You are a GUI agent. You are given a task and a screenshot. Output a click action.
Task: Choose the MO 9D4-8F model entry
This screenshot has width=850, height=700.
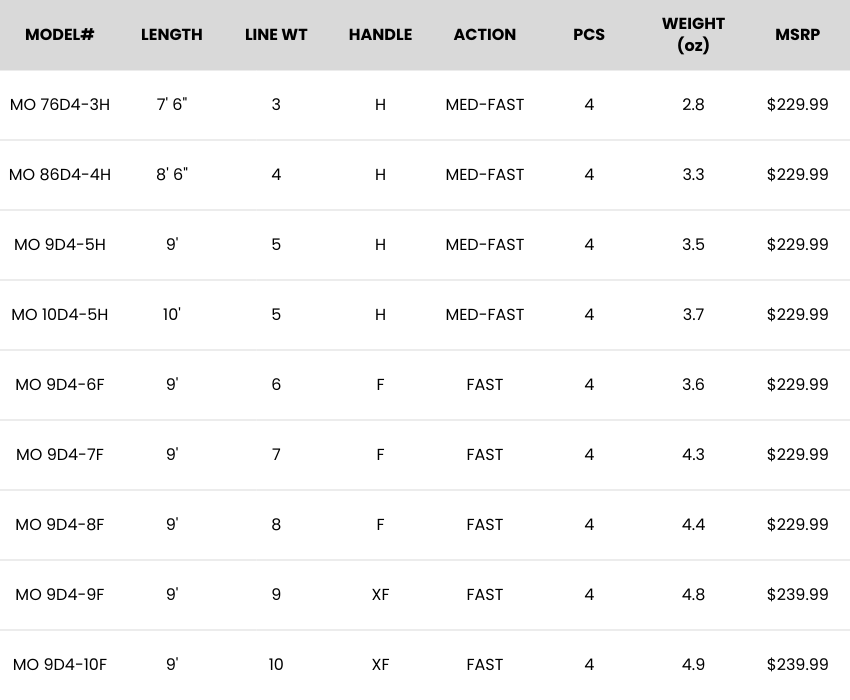tap(60, 524)
